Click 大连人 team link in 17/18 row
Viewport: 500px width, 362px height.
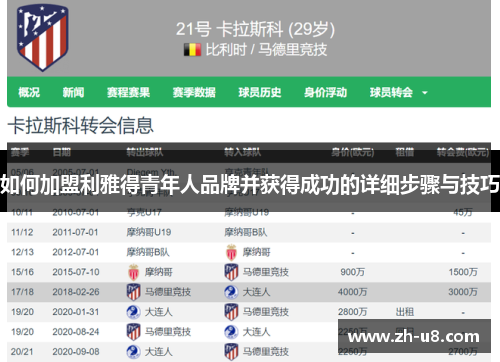point(256,292)
